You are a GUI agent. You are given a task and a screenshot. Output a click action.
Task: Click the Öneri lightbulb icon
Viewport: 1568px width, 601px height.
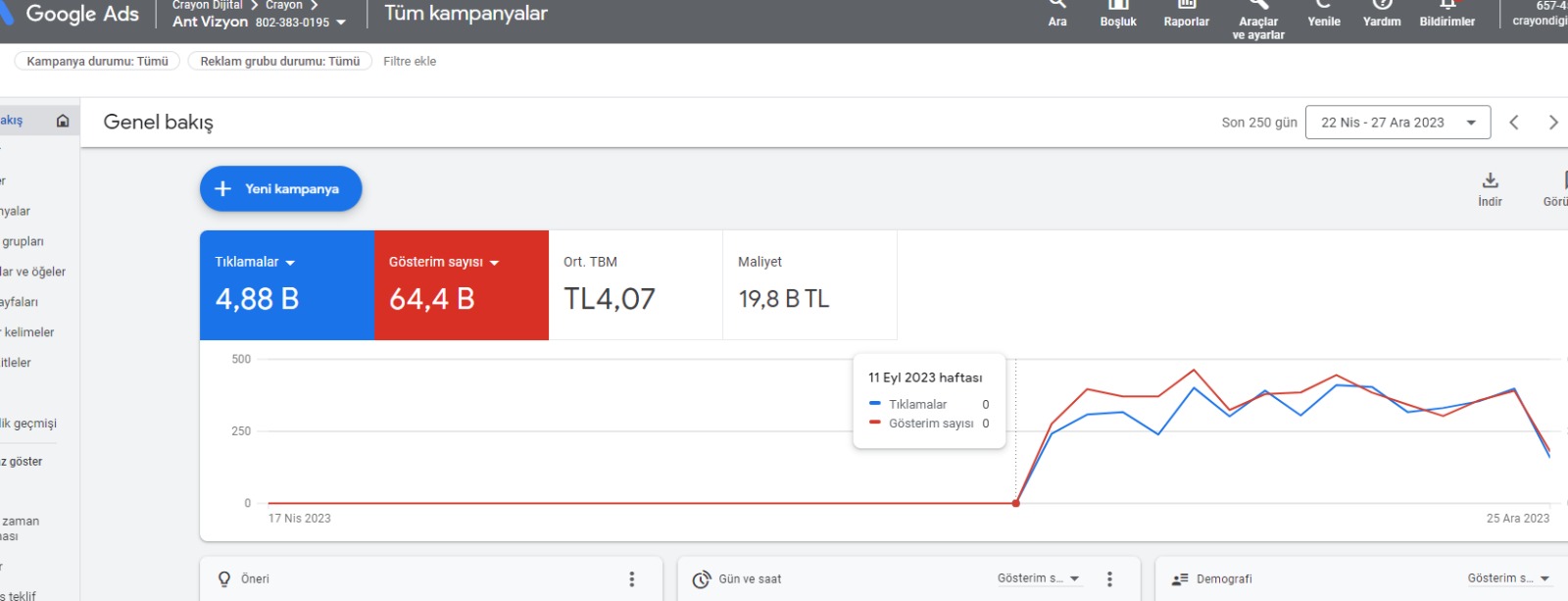click(224, 579)
